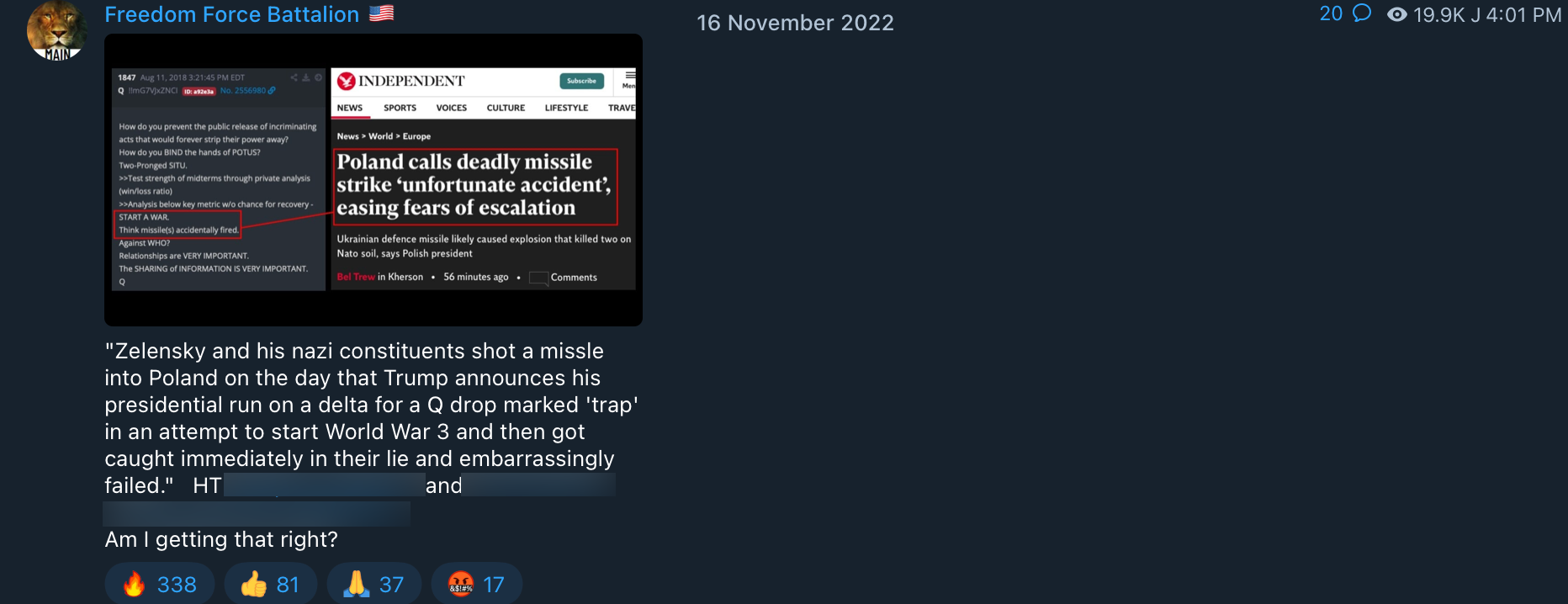The height and width of the screenshot is (604, 1568).
Task: Click the Poland missile headline
Action: (x=475, y=186)
